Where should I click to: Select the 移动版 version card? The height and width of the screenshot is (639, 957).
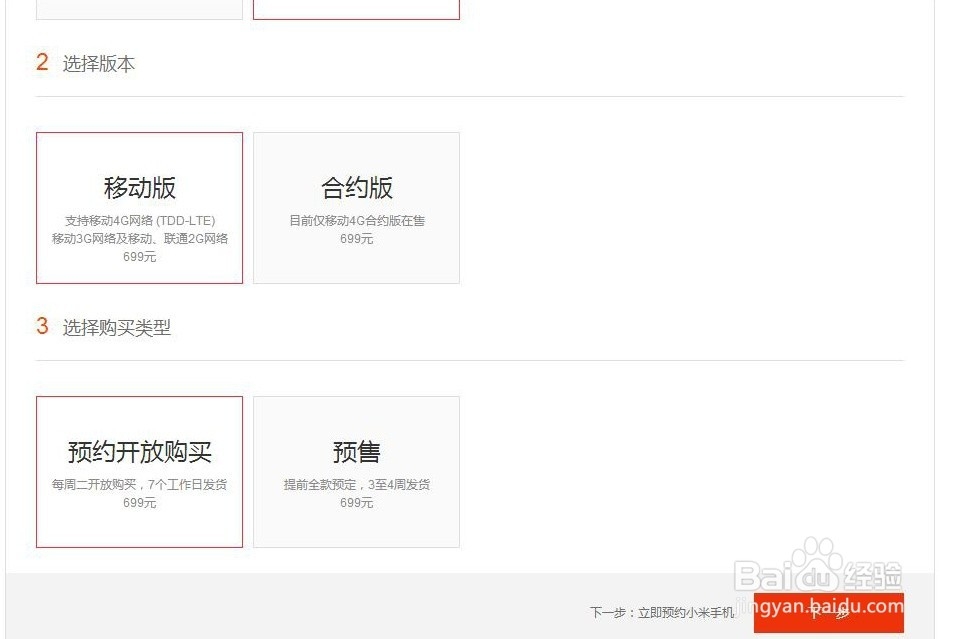[x=139, y=207]
